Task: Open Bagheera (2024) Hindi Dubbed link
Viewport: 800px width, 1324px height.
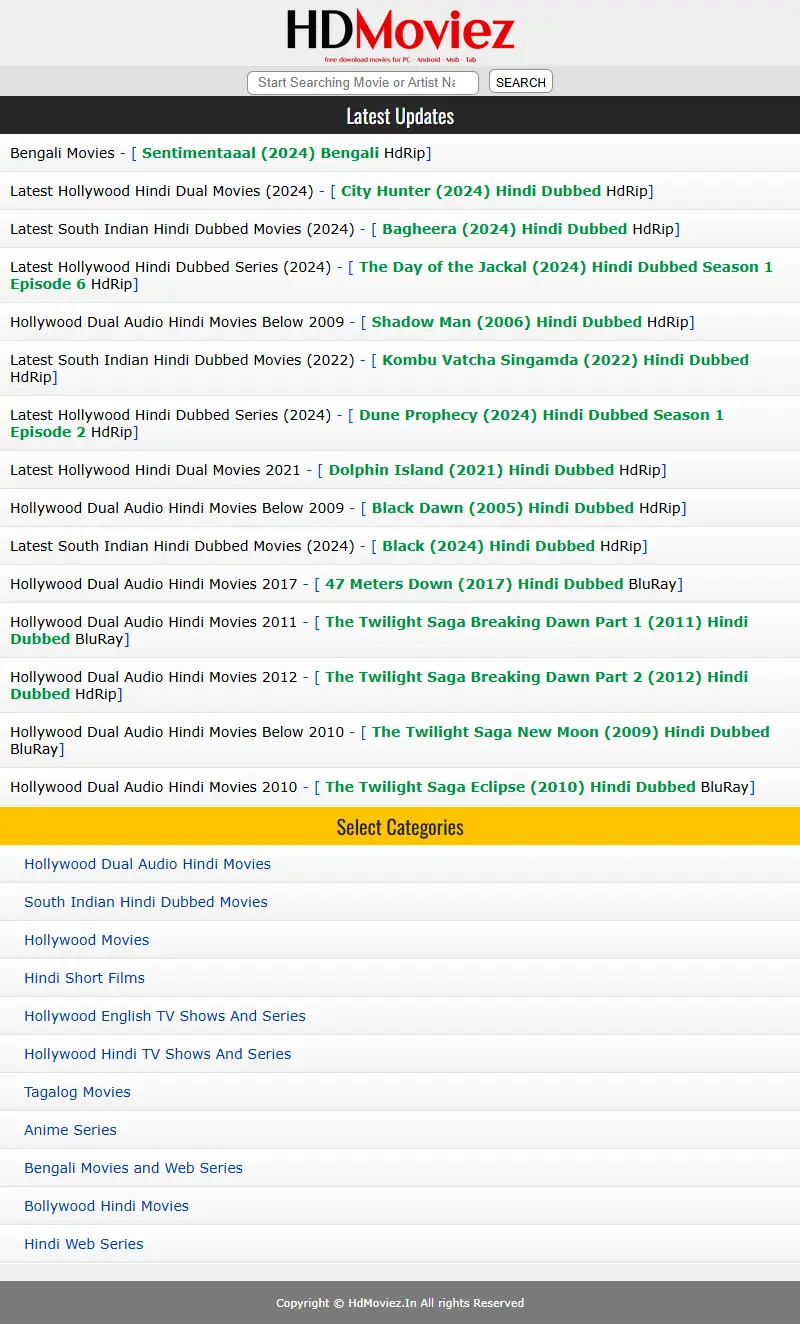Action: pyautogui.click(x=505, y=229)
